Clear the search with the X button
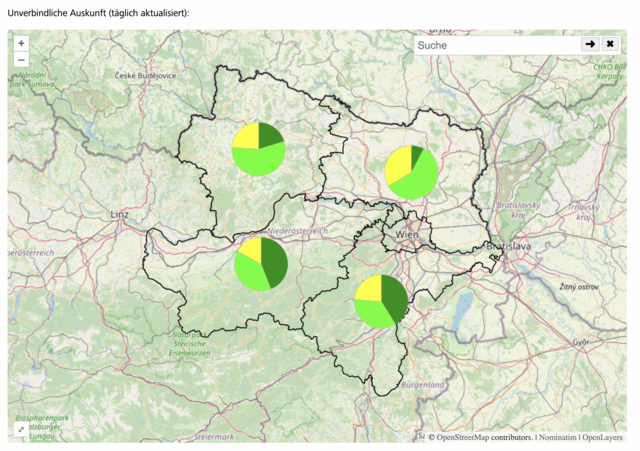This screenshot has width=640, height=451. click(610, 45)
